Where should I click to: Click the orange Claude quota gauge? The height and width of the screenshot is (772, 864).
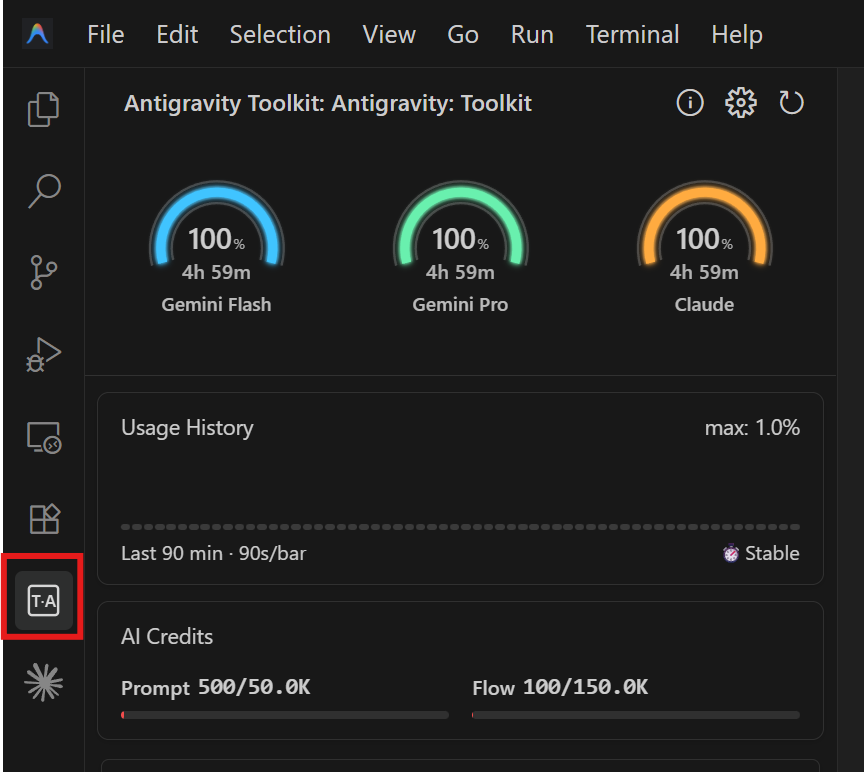[705, 225]
